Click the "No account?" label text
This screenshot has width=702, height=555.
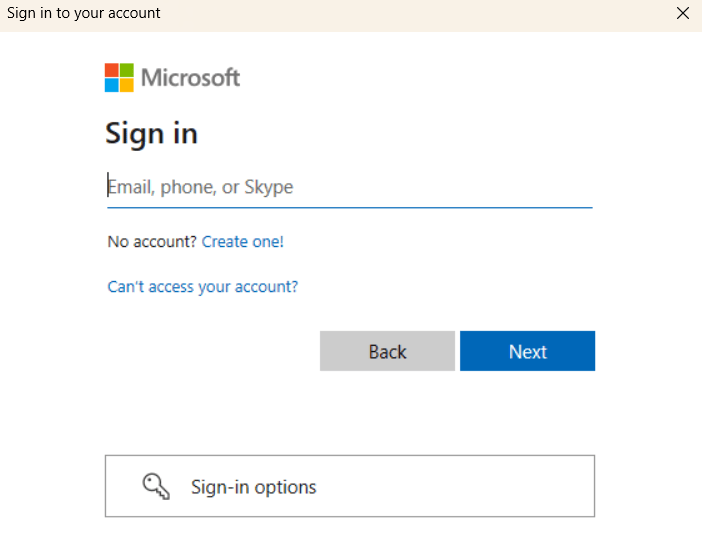click(152, 241)
